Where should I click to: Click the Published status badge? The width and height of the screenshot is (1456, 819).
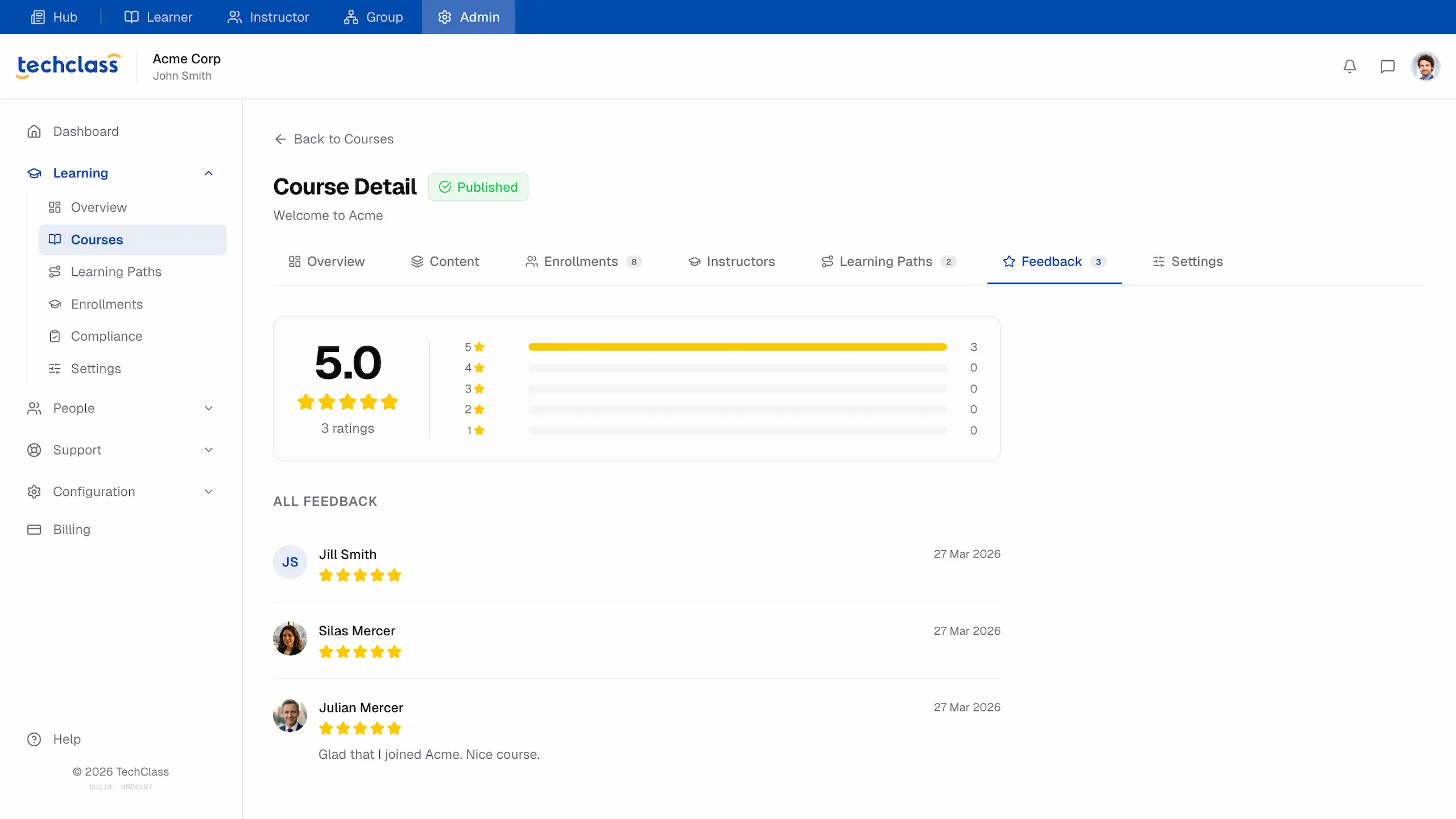[x=478, y=187]
